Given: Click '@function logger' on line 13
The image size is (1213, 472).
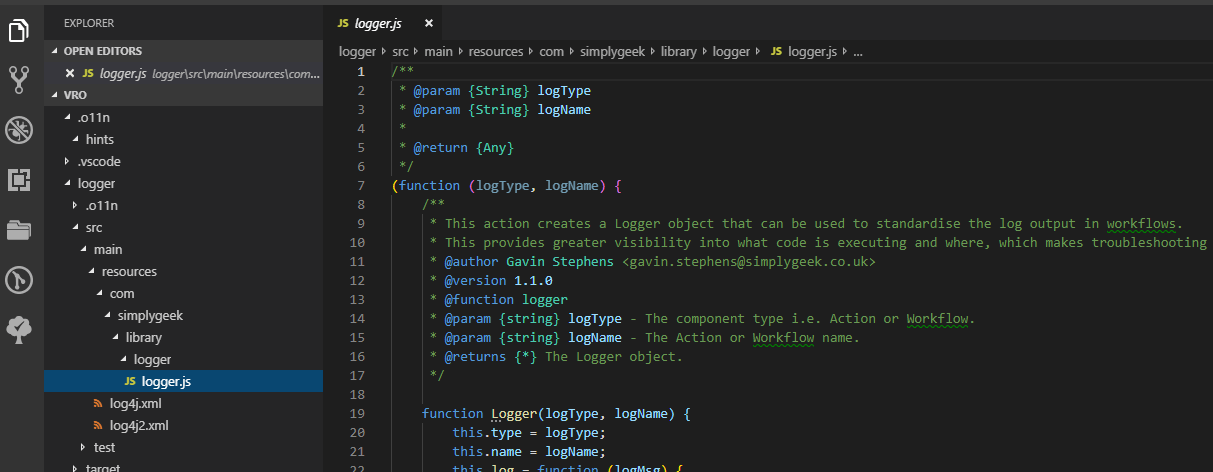Looking at the screenshot, I should (x=506, y=300).
